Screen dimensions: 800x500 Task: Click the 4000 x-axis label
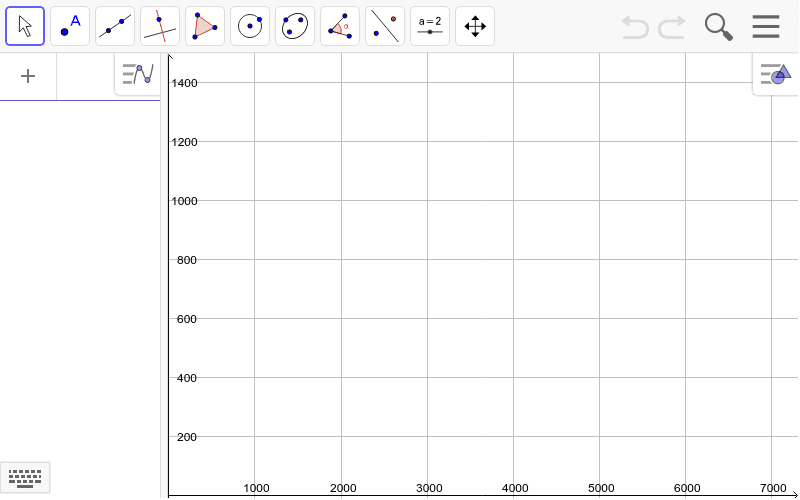point(515,489)
